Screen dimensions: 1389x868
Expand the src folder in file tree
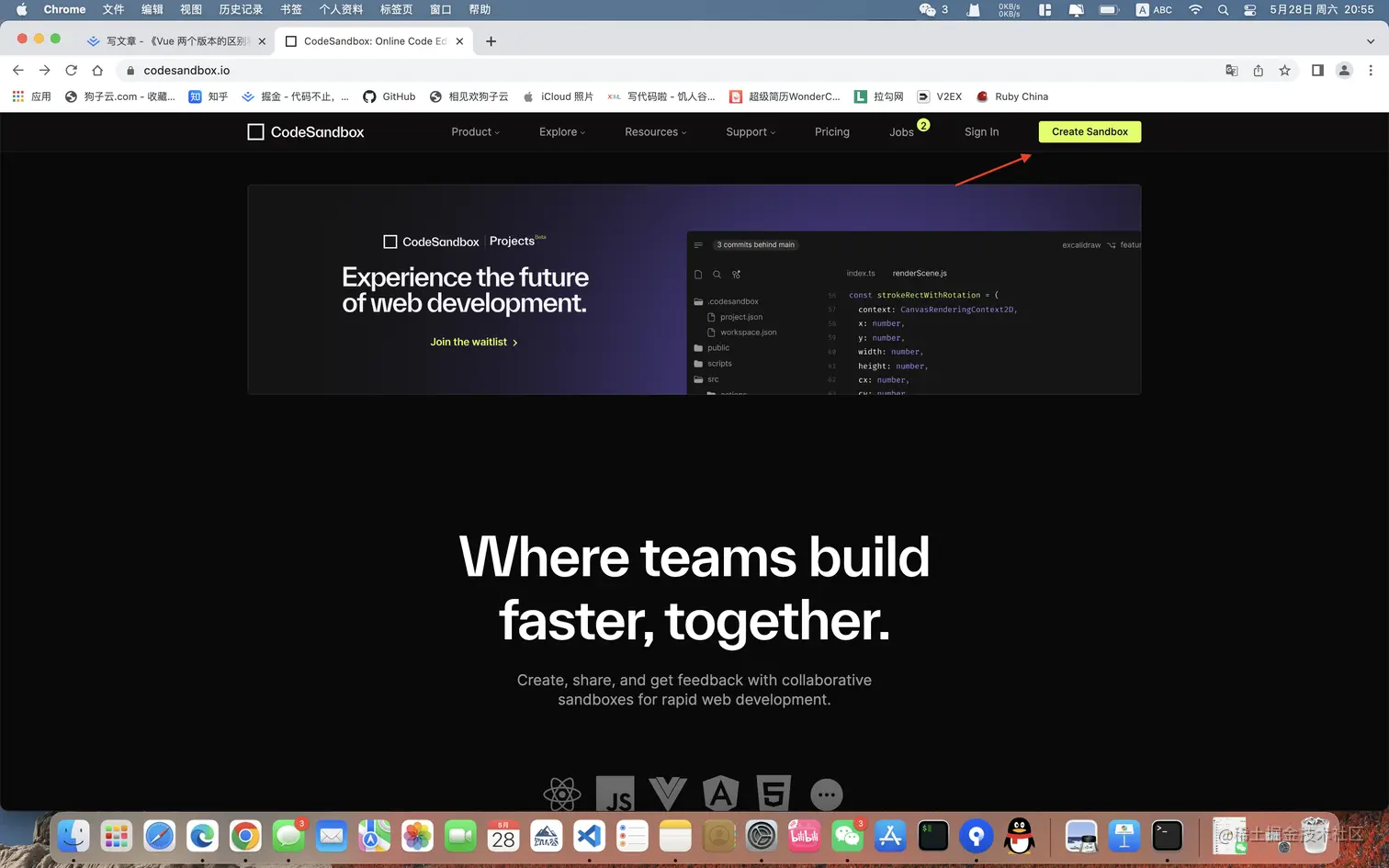706,379
